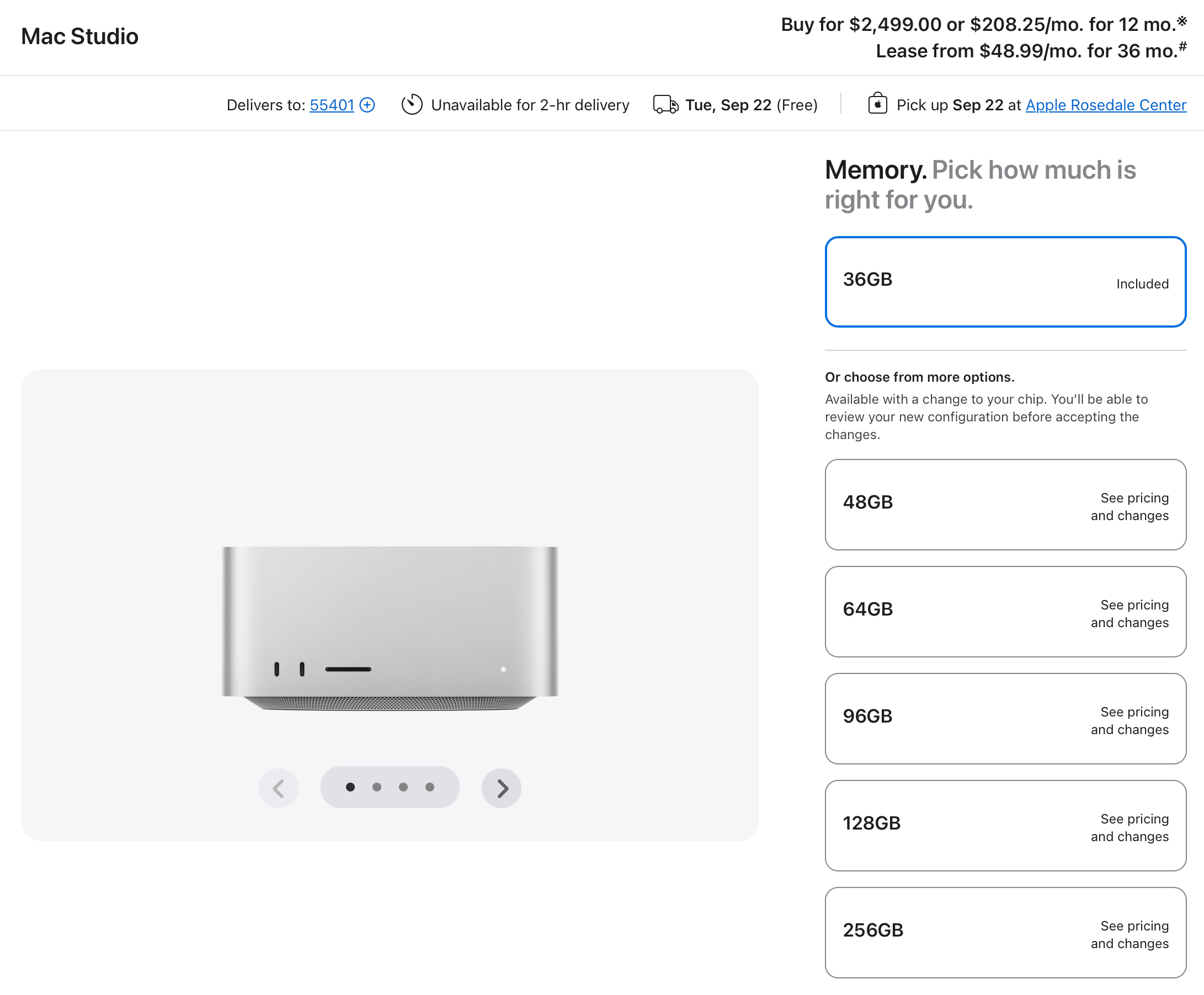Click the financing footnote symbol after 12 mo.
Image resolution: width=1204 pixels, height=995 pixels.
[x=1181, y=20]
